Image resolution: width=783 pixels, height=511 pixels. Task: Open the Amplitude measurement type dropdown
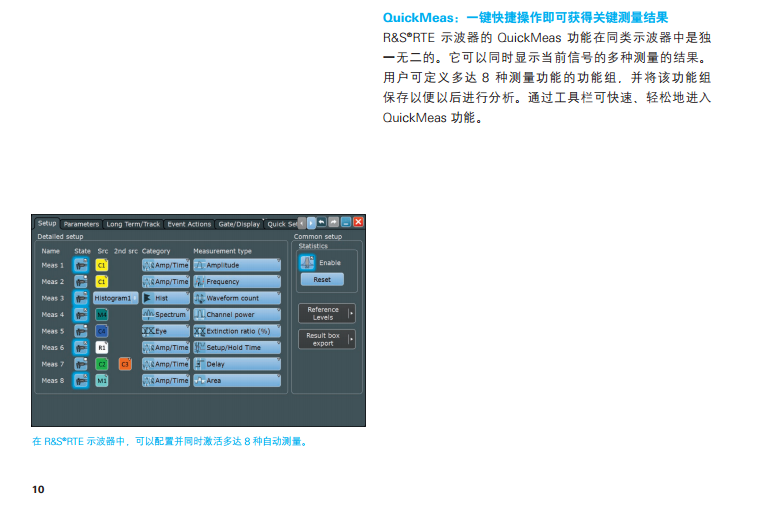237,265
